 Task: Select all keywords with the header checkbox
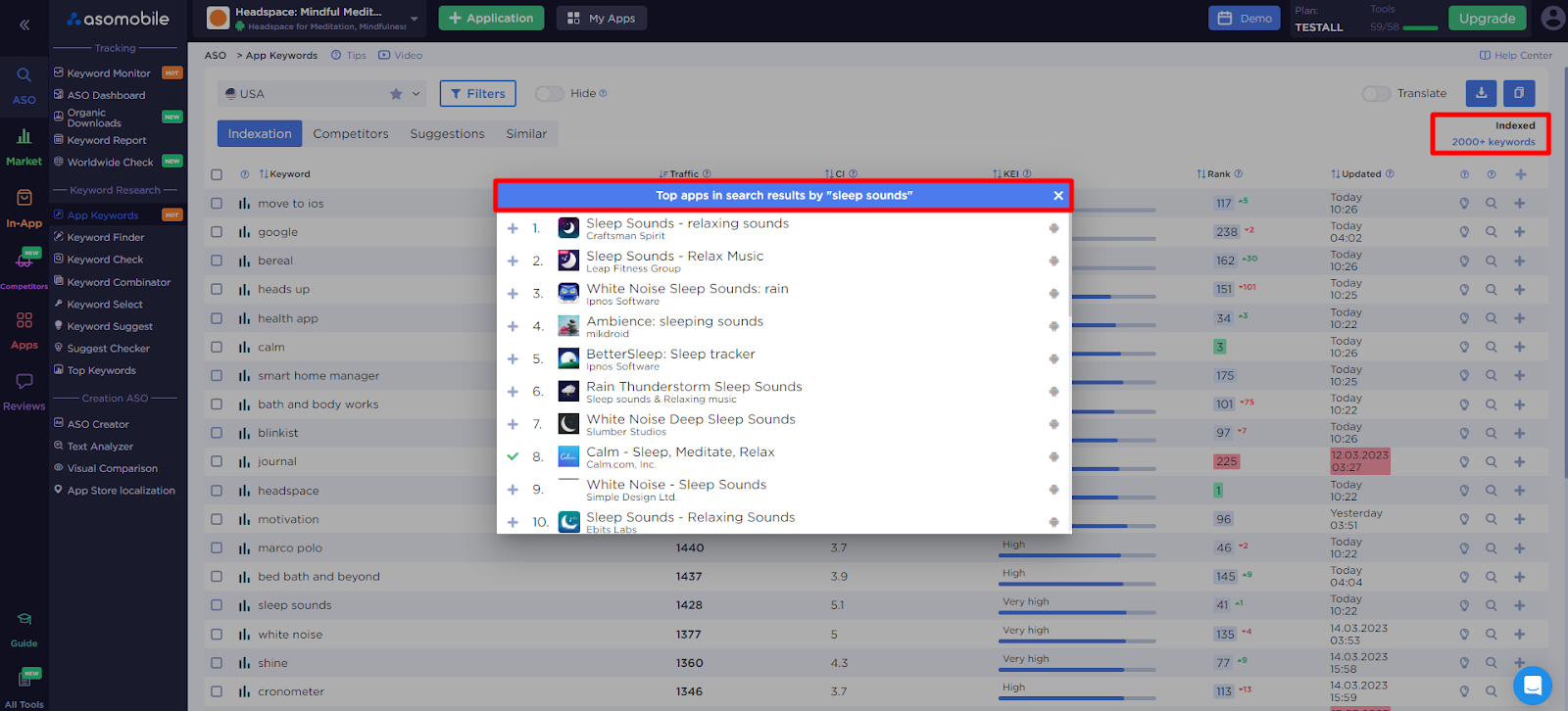pos(217,174)
